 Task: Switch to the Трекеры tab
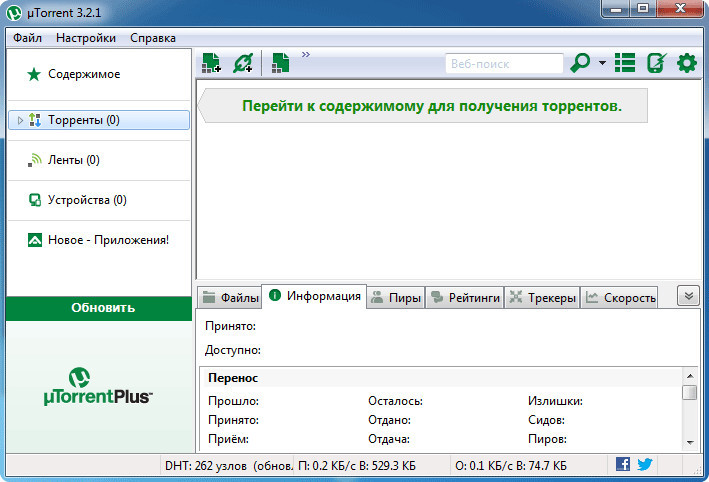tap(542, 298)
